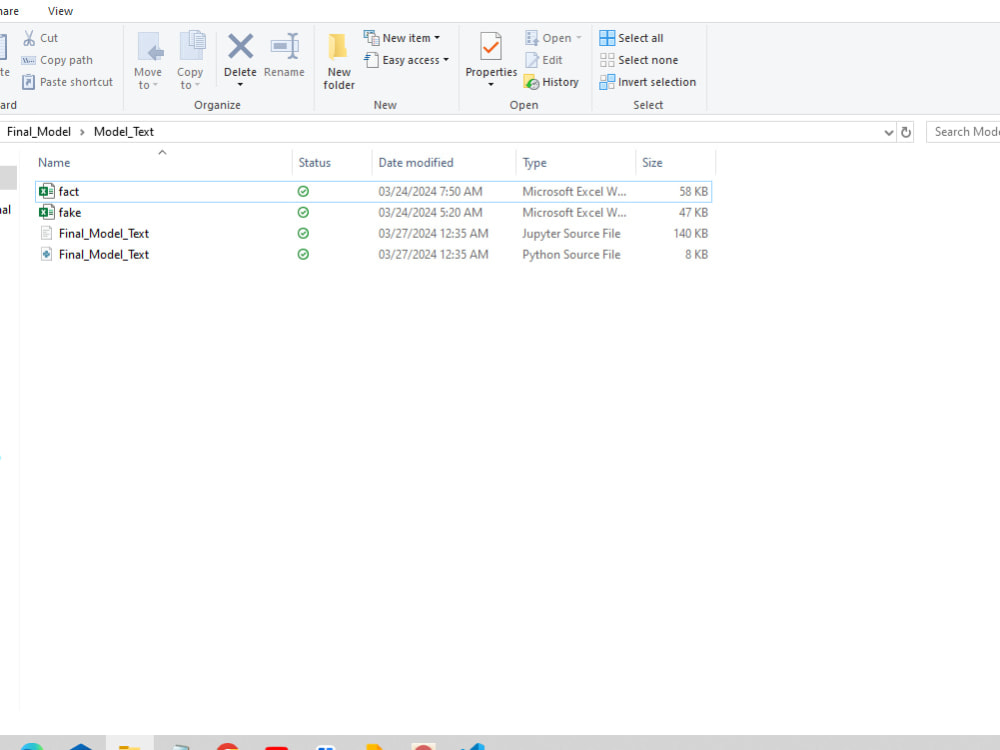Click Select all
1000x750 pixels.
[x=631, y=38]
